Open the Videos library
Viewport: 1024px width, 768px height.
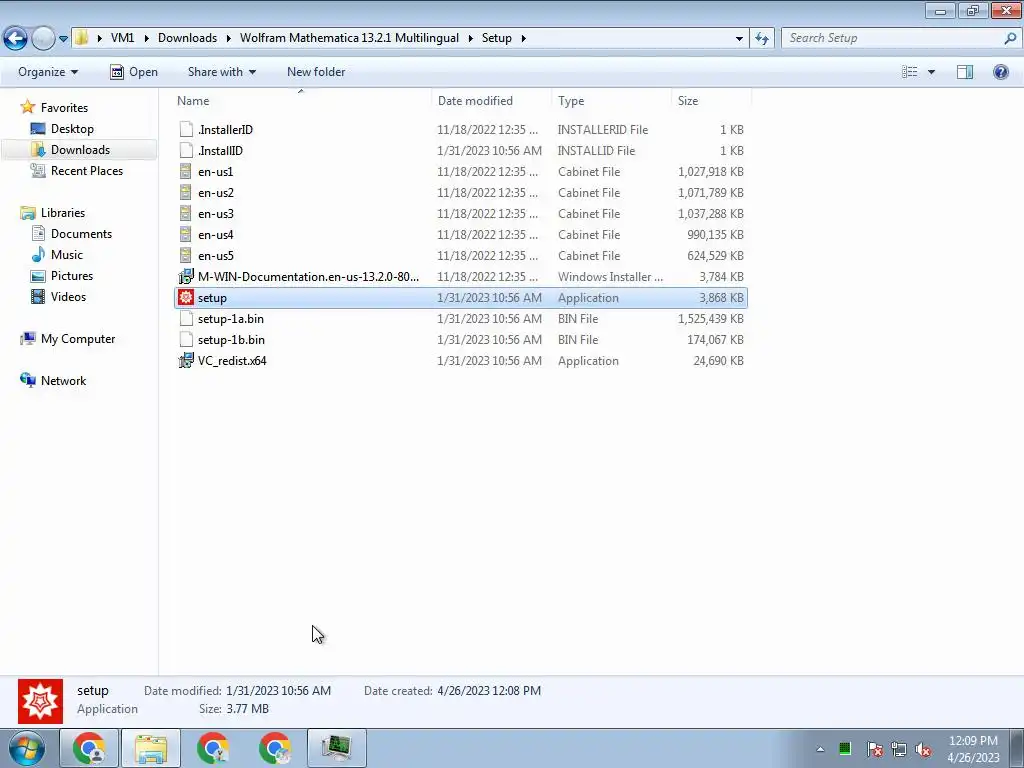pyautogui.click(x=68, y=296)
